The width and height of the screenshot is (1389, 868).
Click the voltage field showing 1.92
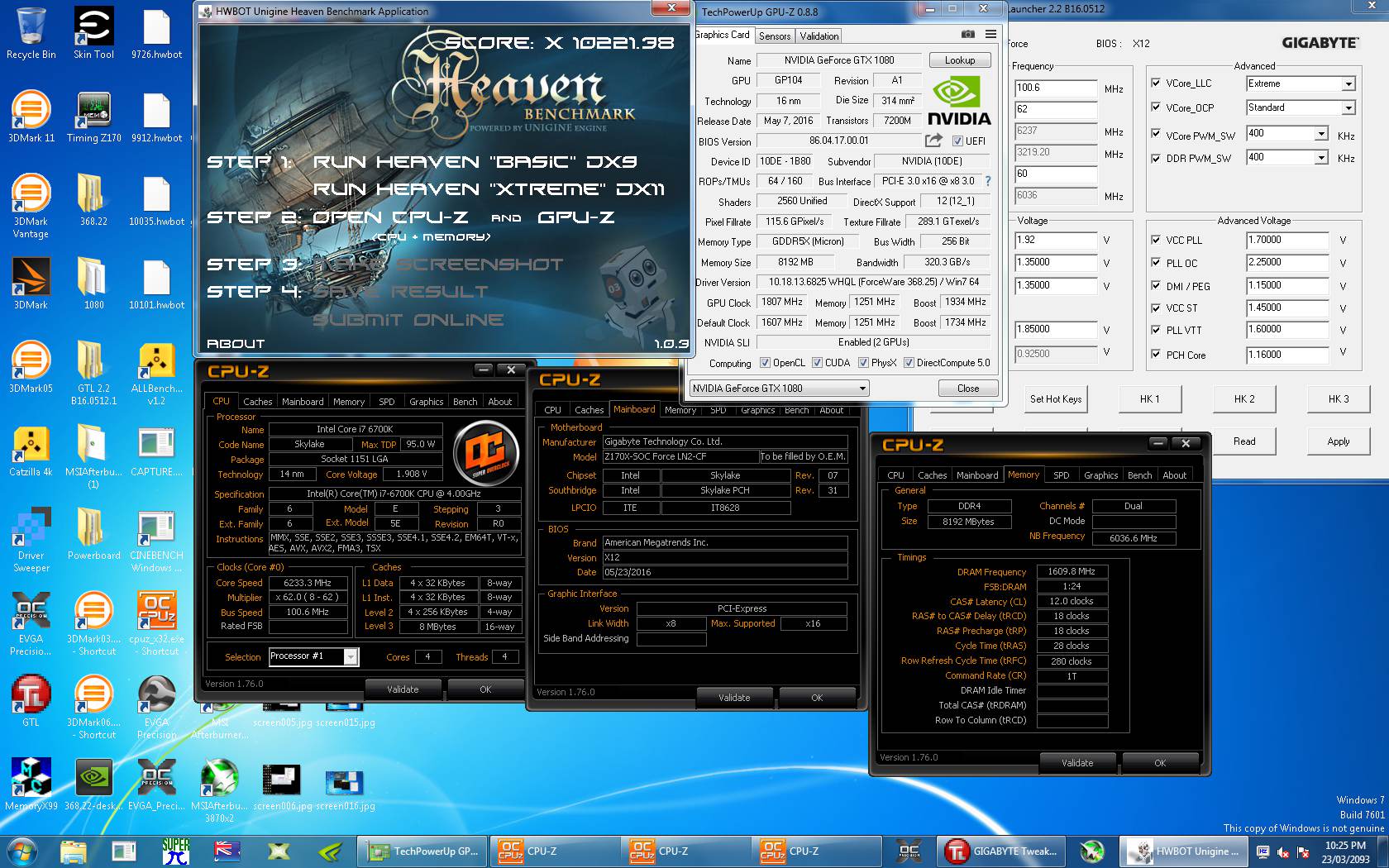1056,241
